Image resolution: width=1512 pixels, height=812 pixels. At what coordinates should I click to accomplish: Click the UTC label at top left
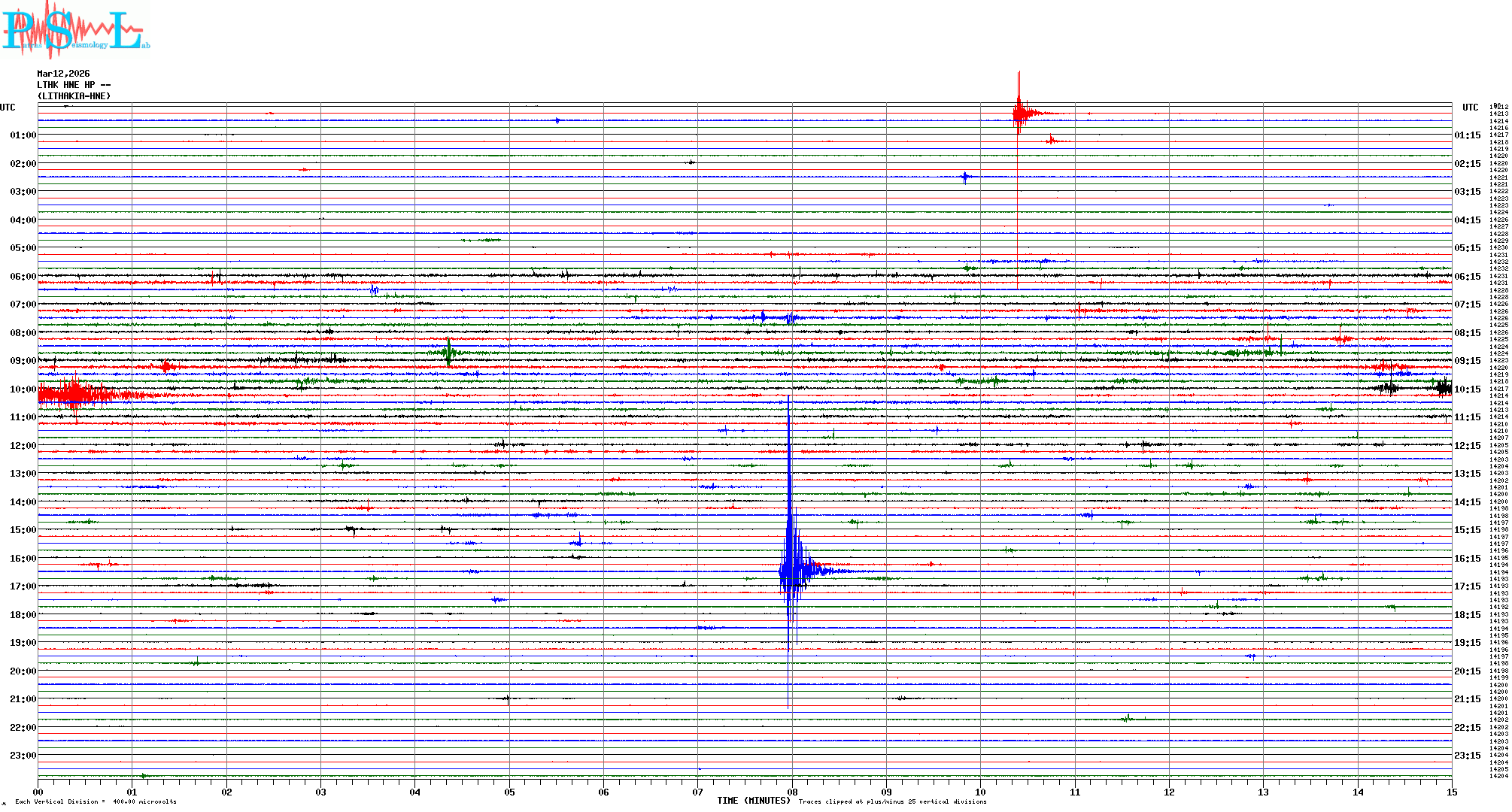point(8,108)
